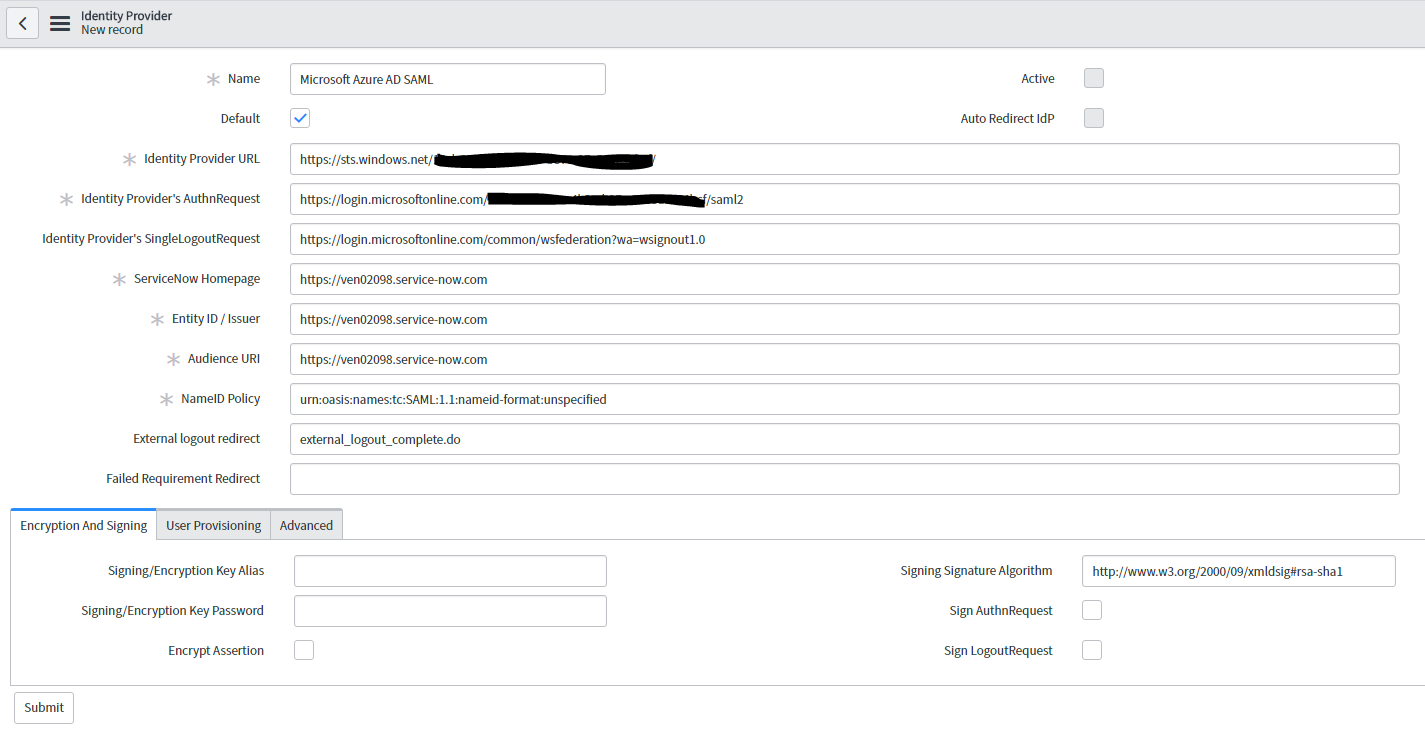Image resolution: width=1425 pixels, height=739 pixels.
Task: Switch to the User Provisioning tab
Action: point(213,524)
